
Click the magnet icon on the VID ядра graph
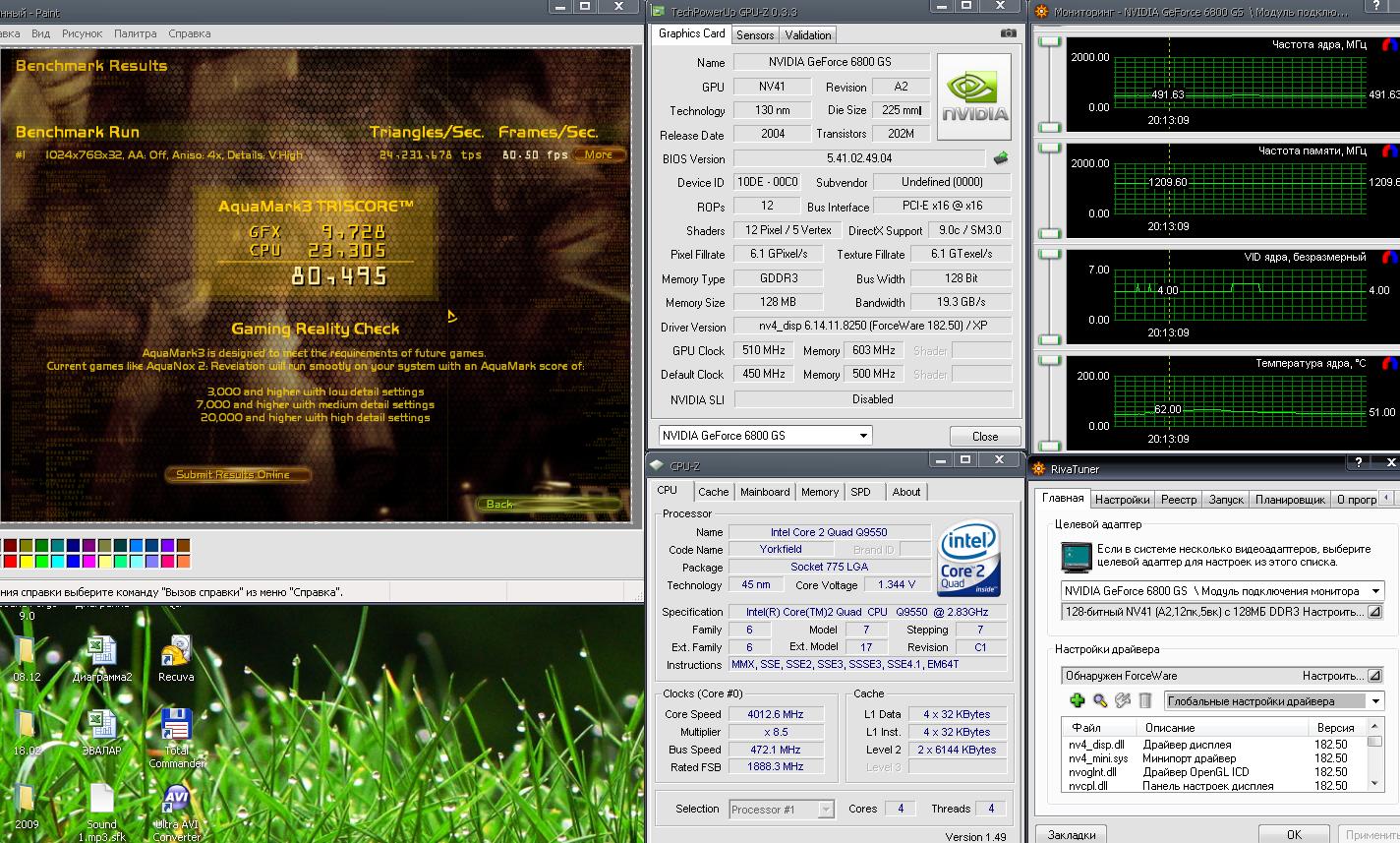point(1389,258)
